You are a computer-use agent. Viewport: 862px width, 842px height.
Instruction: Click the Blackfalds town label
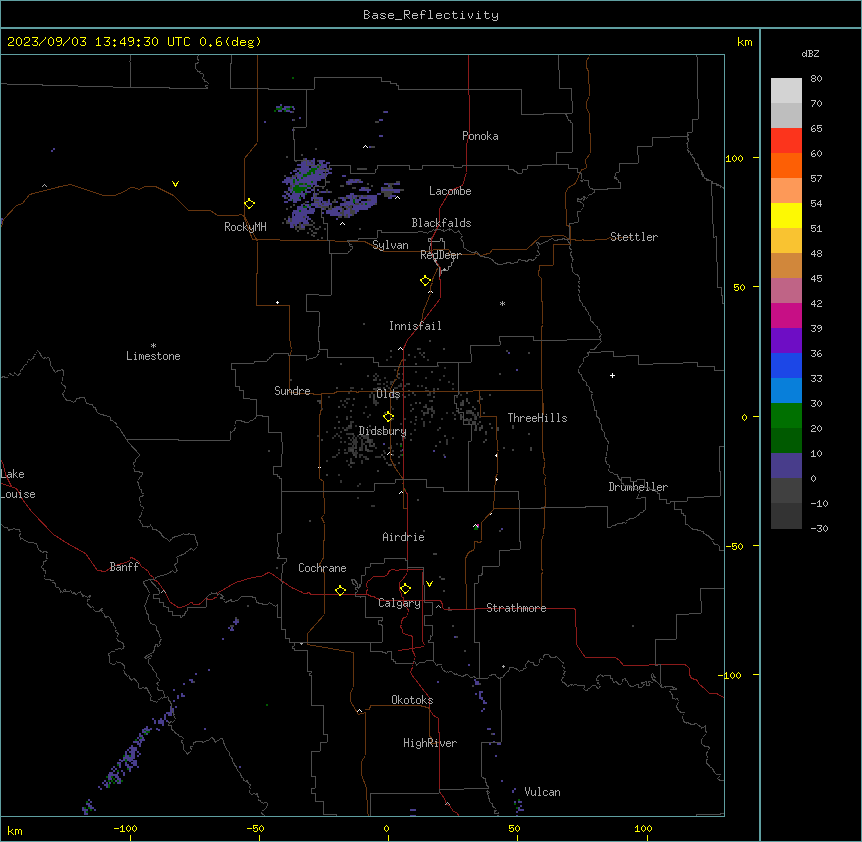(x=441, y=223)
